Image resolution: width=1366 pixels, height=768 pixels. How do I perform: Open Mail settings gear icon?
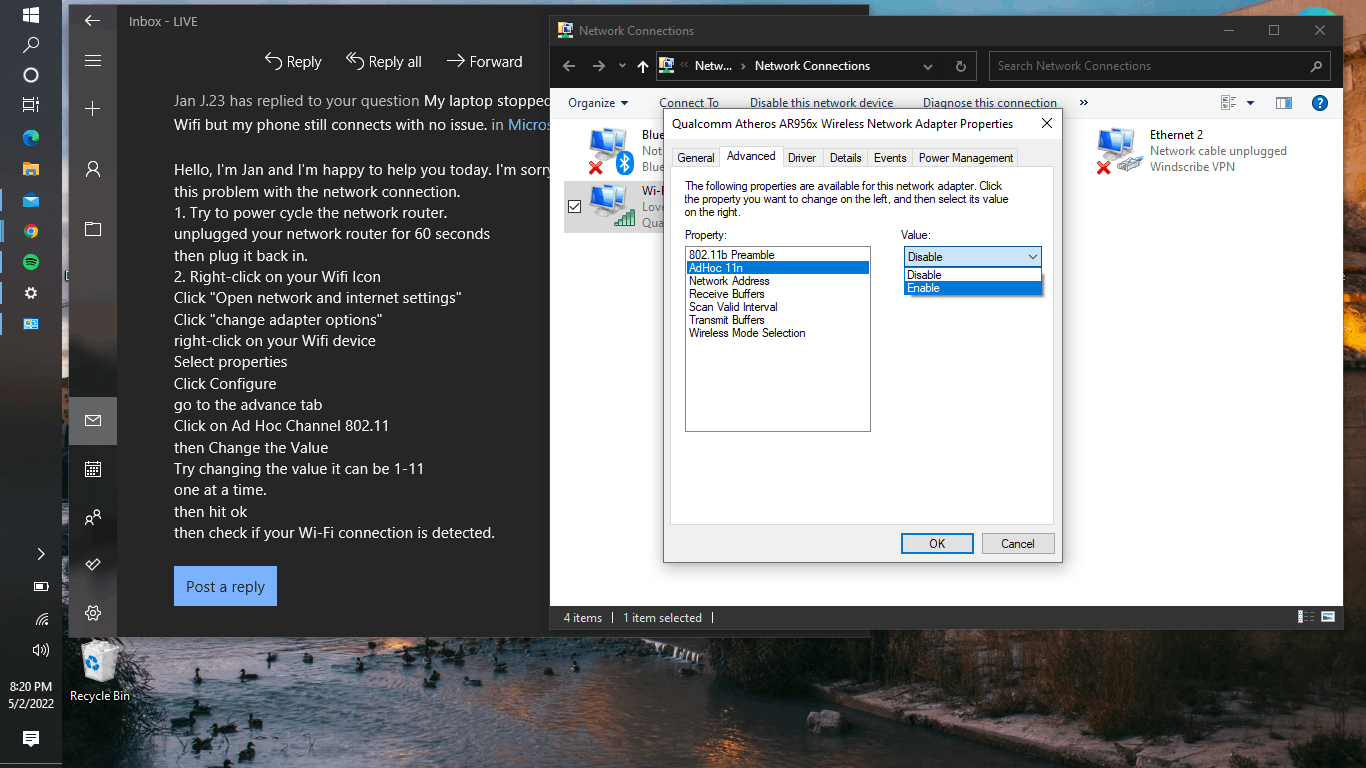click(93, 613)
